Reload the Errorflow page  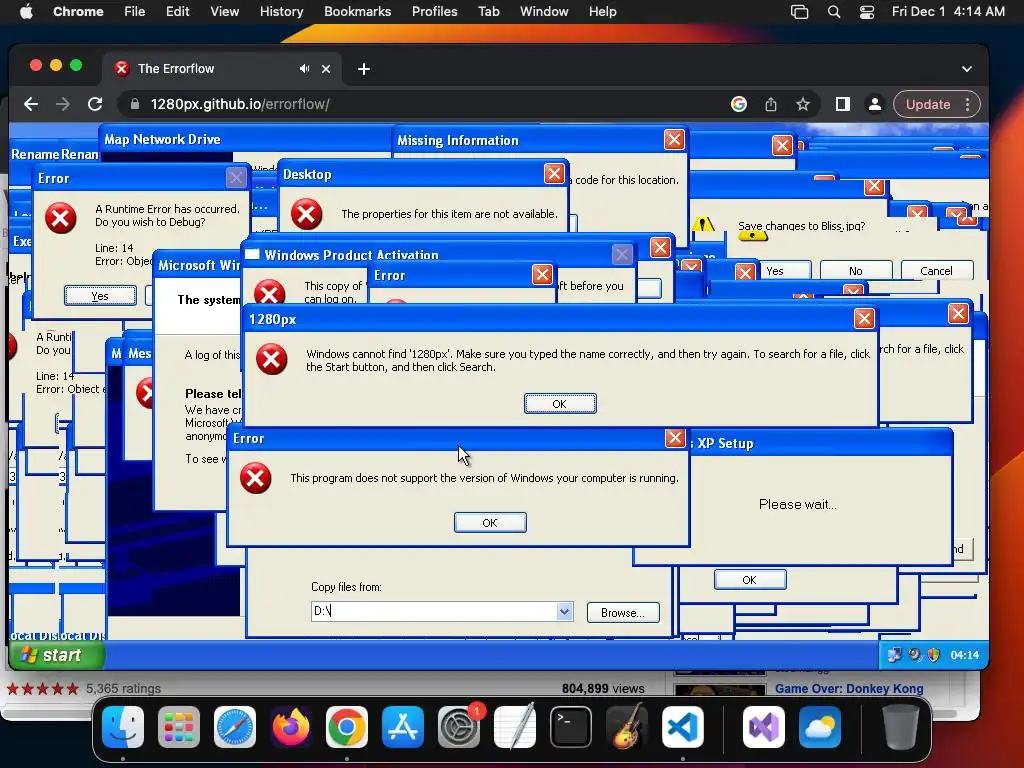coord(95,104)
